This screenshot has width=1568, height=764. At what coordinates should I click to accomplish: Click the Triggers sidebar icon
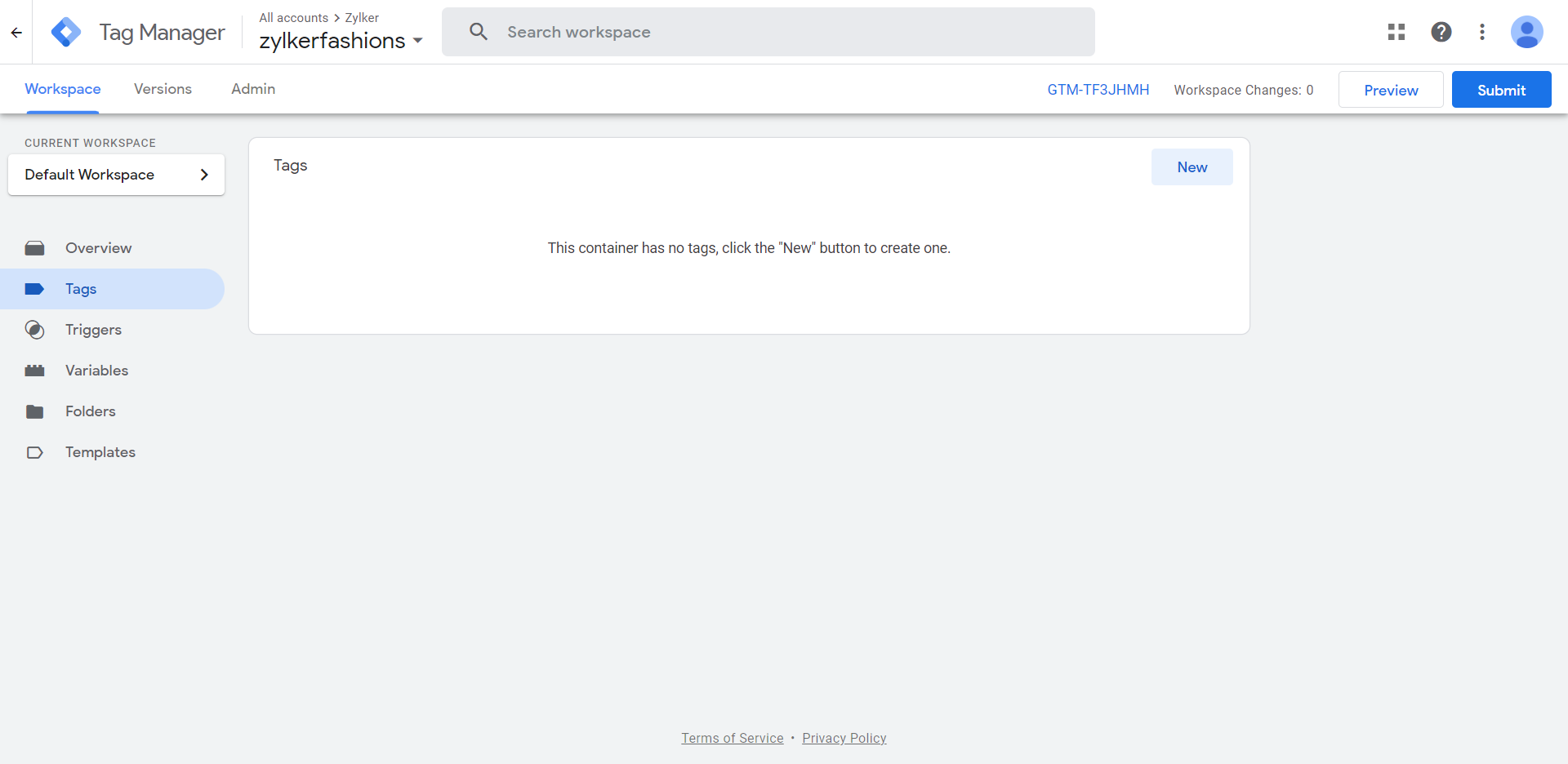tap(34, 330)
